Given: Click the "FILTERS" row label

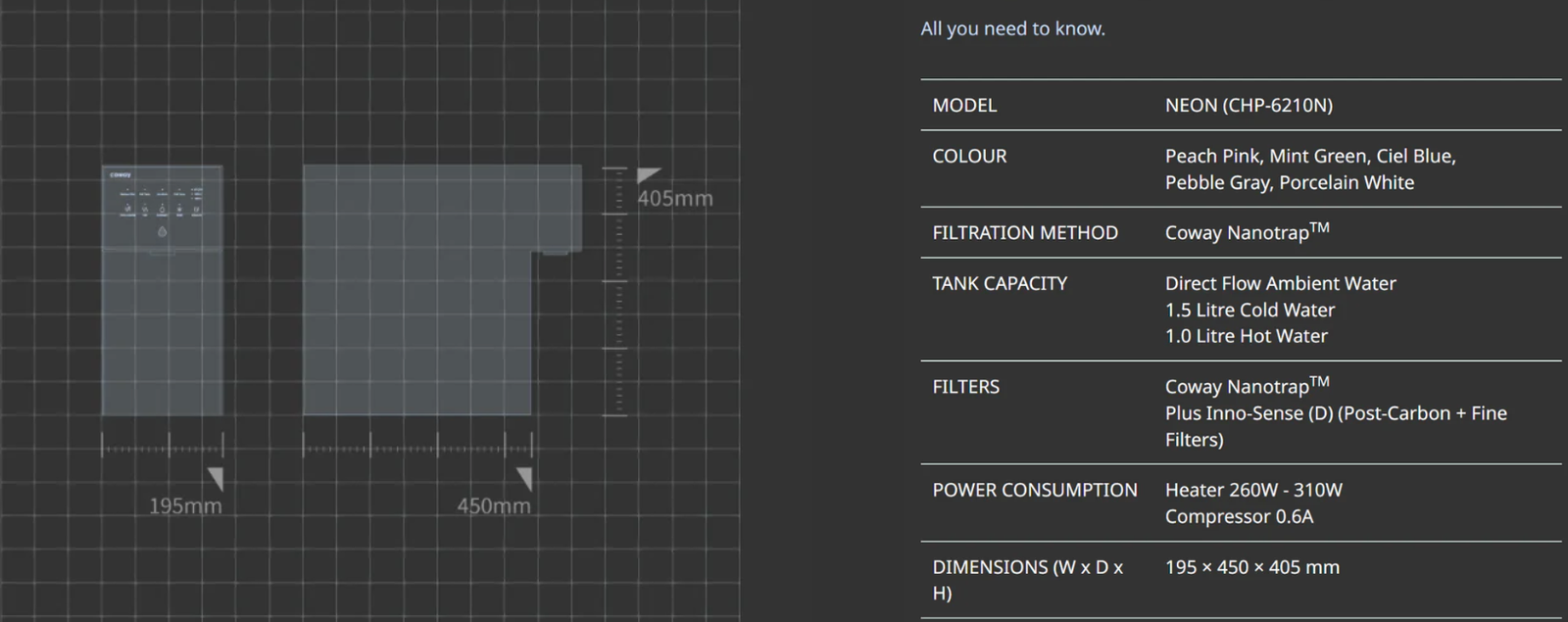Looking at the screenshot, I should click(966, 387).
